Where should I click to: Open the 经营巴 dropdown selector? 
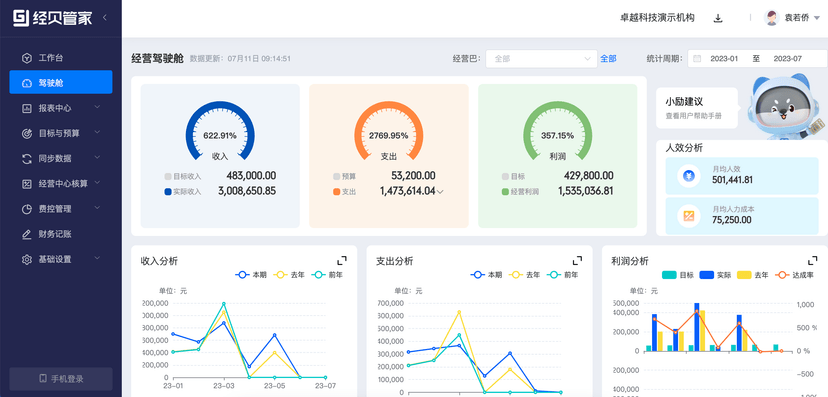pyautogui.click(x=541, y=59)
